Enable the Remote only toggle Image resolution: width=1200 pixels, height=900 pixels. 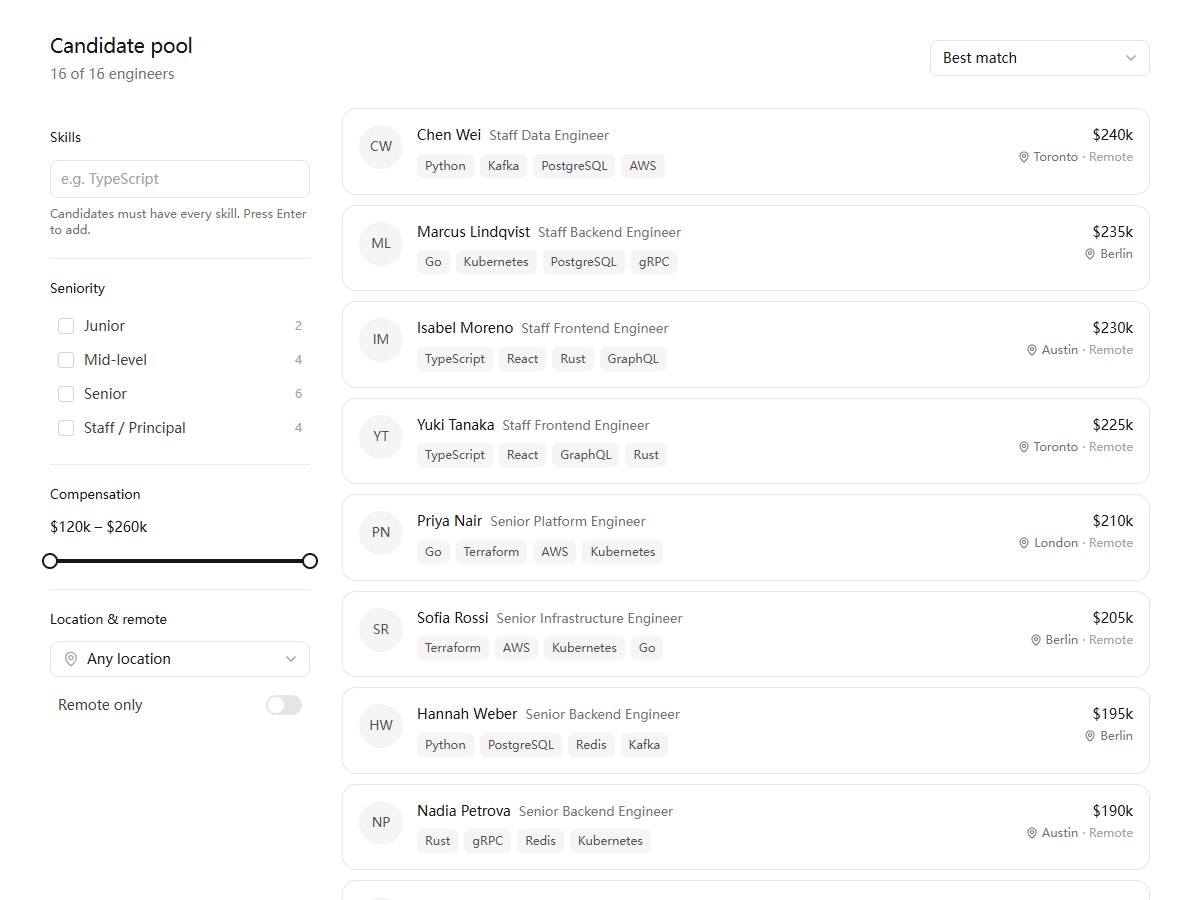tap(284, 705)
